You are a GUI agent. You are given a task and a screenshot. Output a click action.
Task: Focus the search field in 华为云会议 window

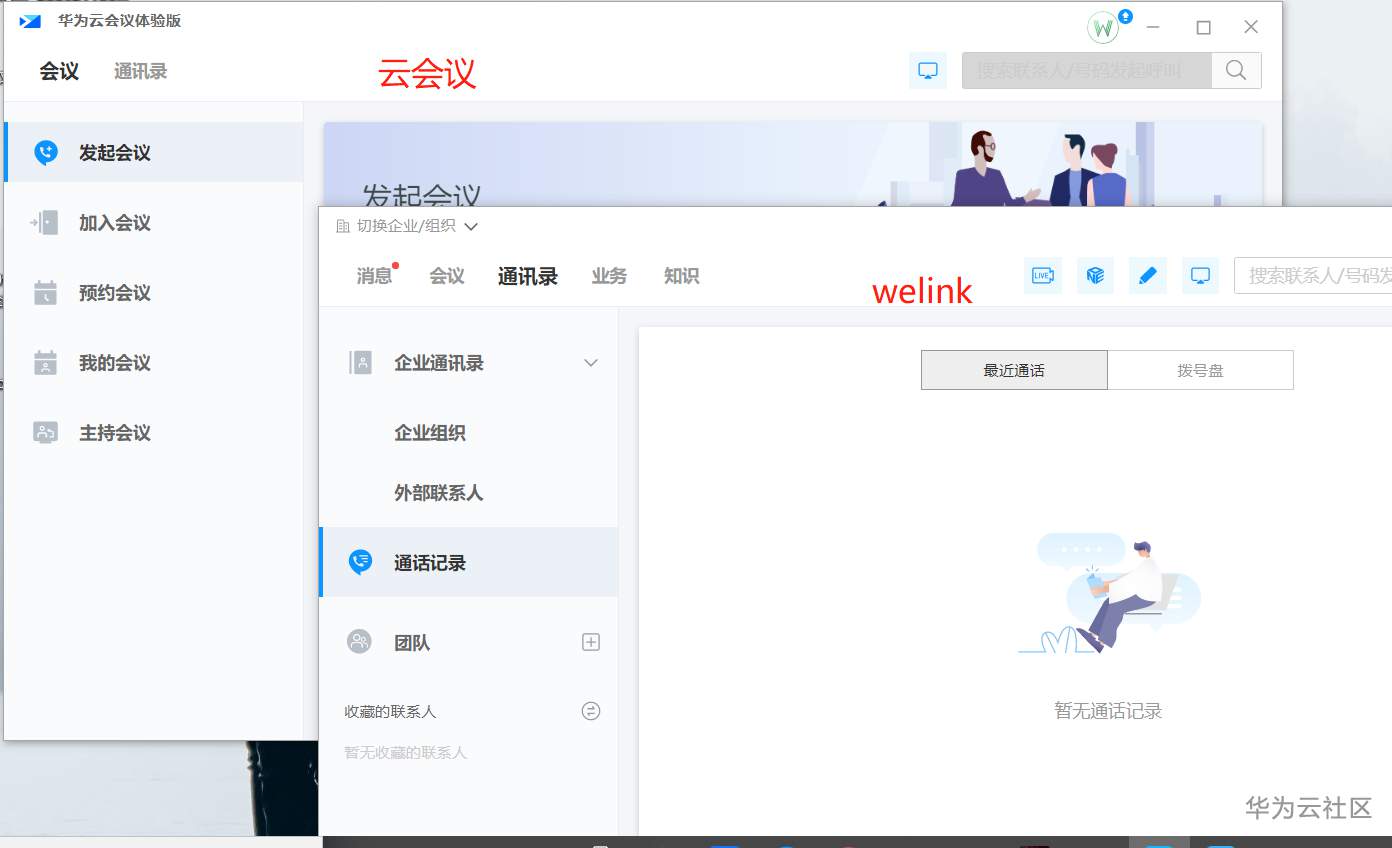[1087, 71]
